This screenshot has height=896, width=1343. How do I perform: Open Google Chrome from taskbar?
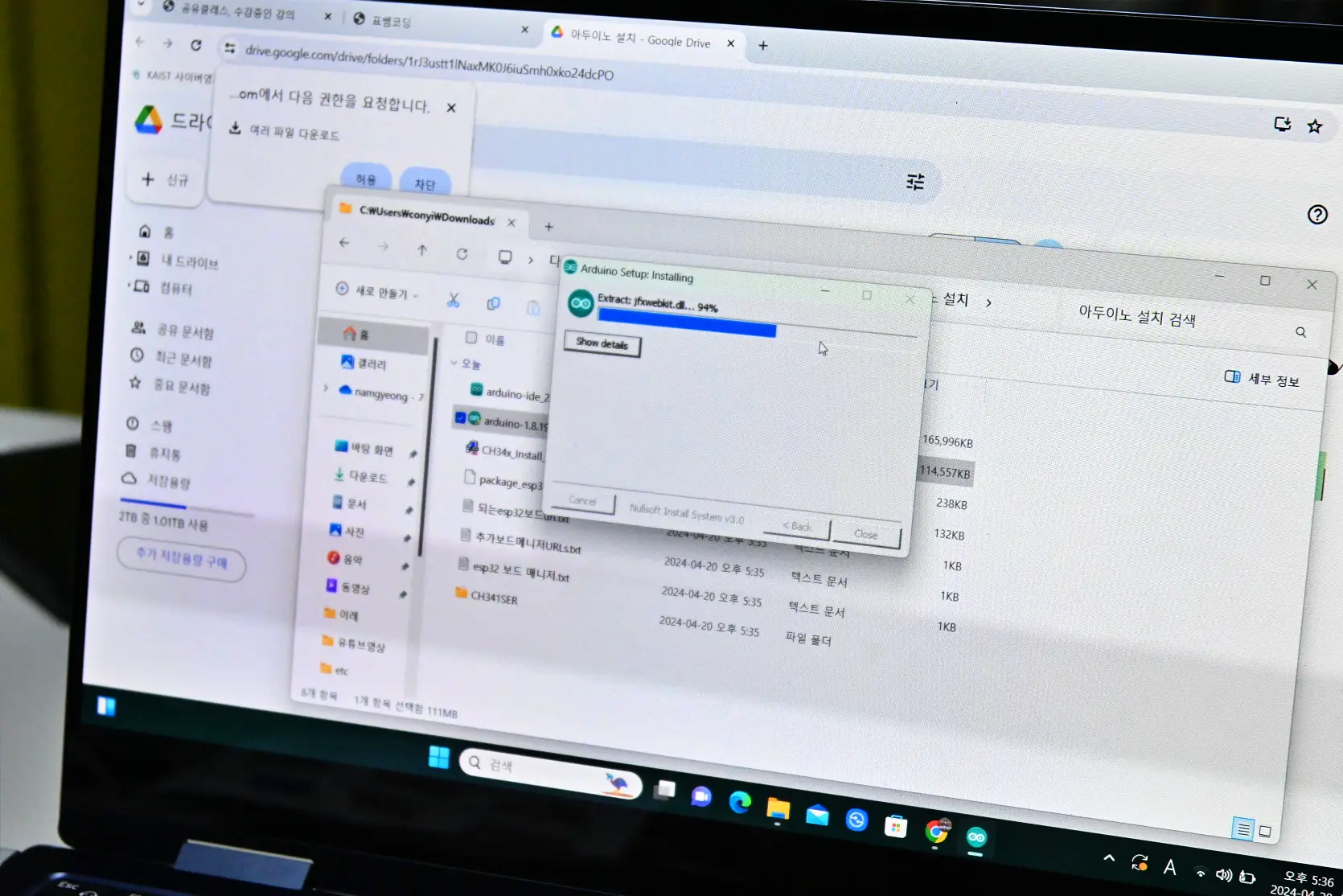click(x=936, y=830)
